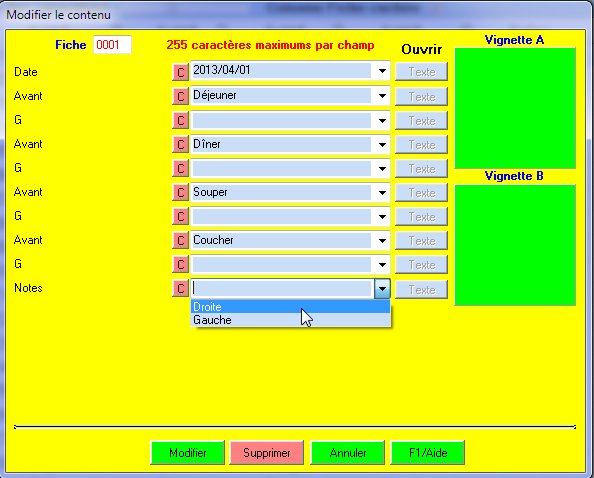Collapse the open Notes dropdown arrow
The image size is (594, 478).
coord(382,289)
